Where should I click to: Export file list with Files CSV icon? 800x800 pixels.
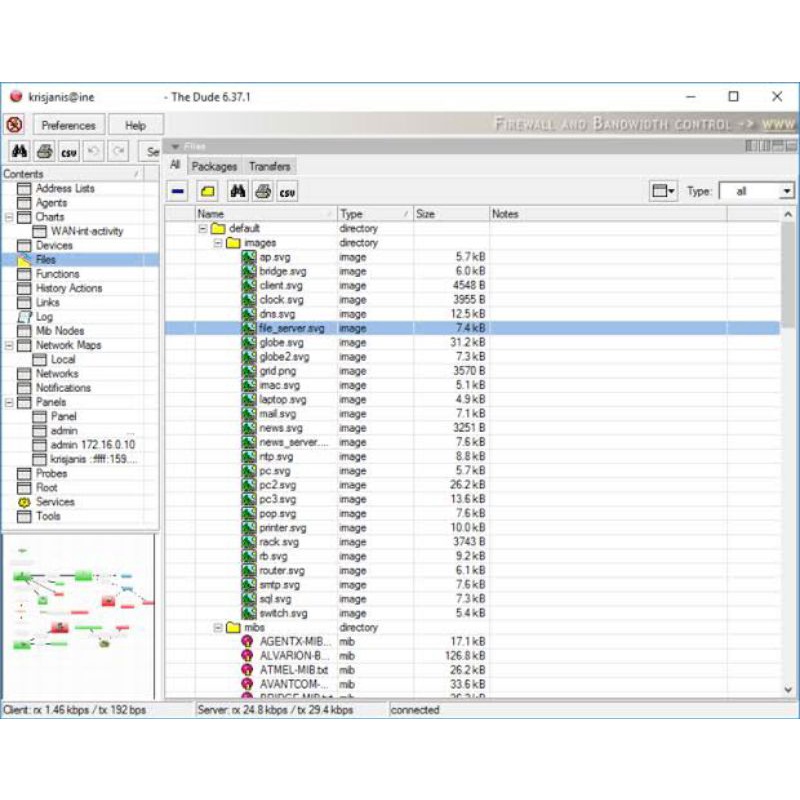[x=287, y=191]
